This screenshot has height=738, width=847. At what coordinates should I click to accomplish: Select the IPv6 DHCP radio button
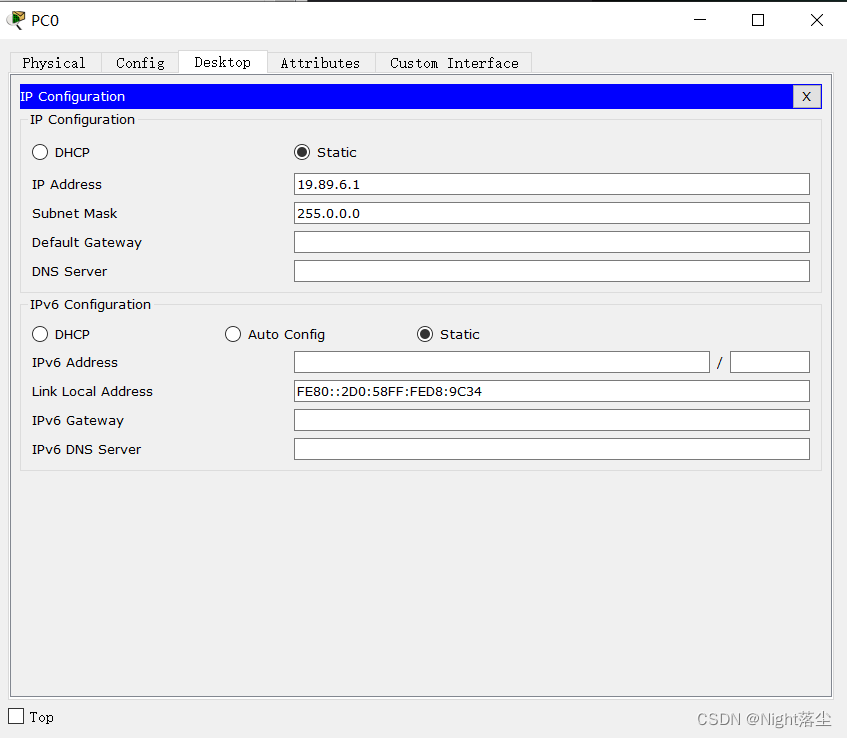(40, 334)
